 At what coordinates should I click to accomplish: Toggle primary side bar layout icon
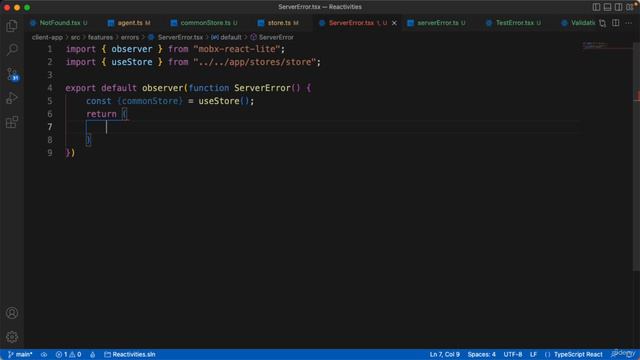596,7
